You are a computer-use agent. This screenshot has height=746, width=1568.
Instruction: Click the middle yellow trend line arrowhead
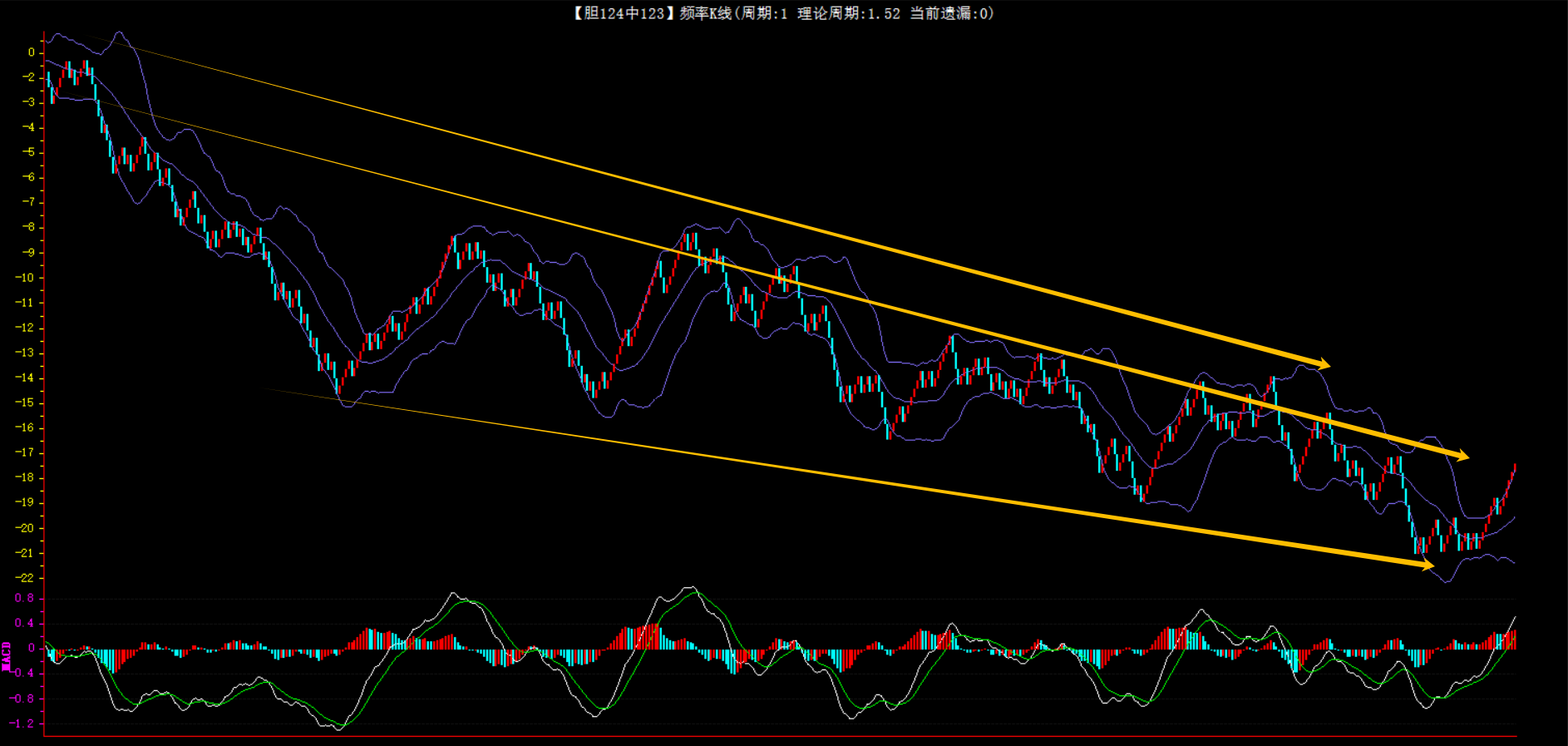coord(1462,456)
